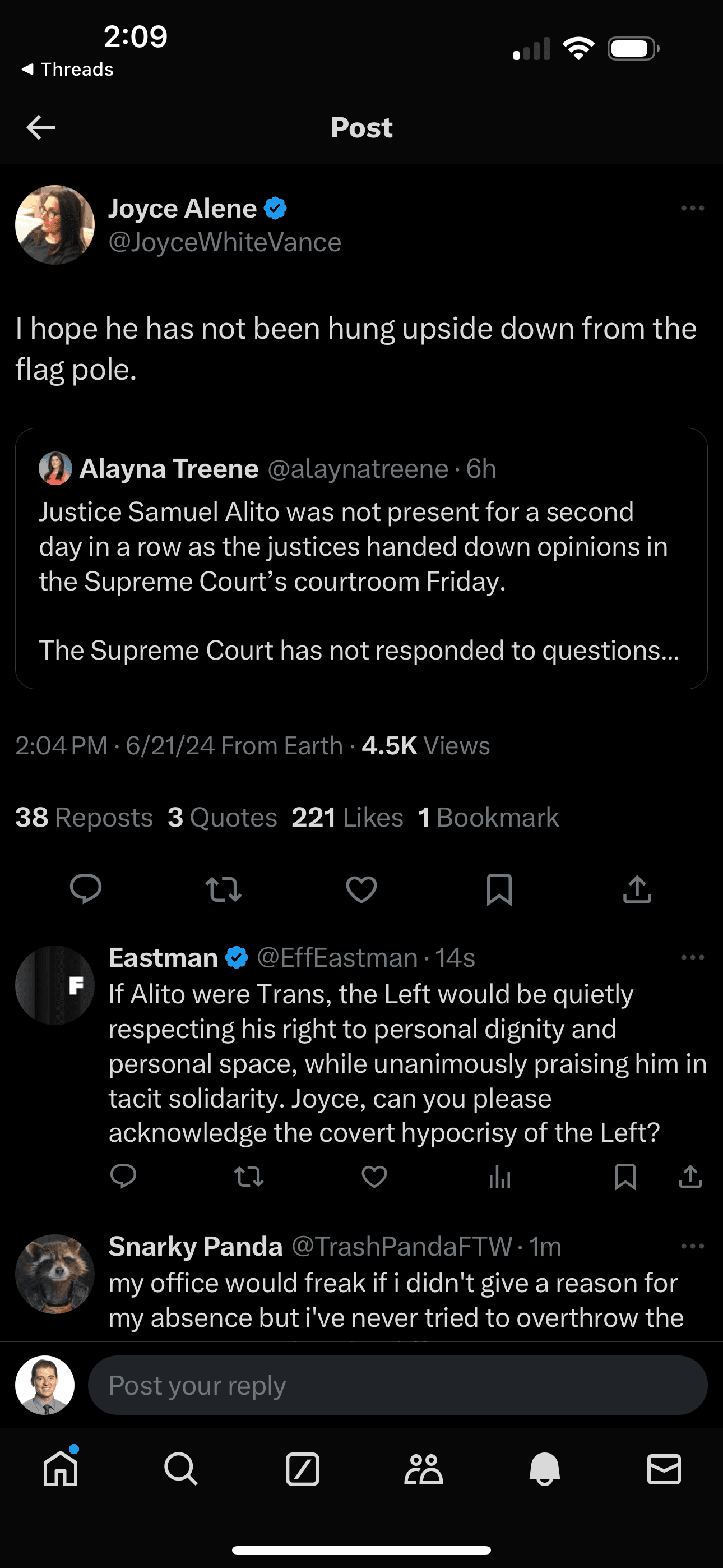Go to Home tab in bottom bar
The height and width of the screenshot is (1568, 723).
pyautogui.click(x=61, y=1469)
